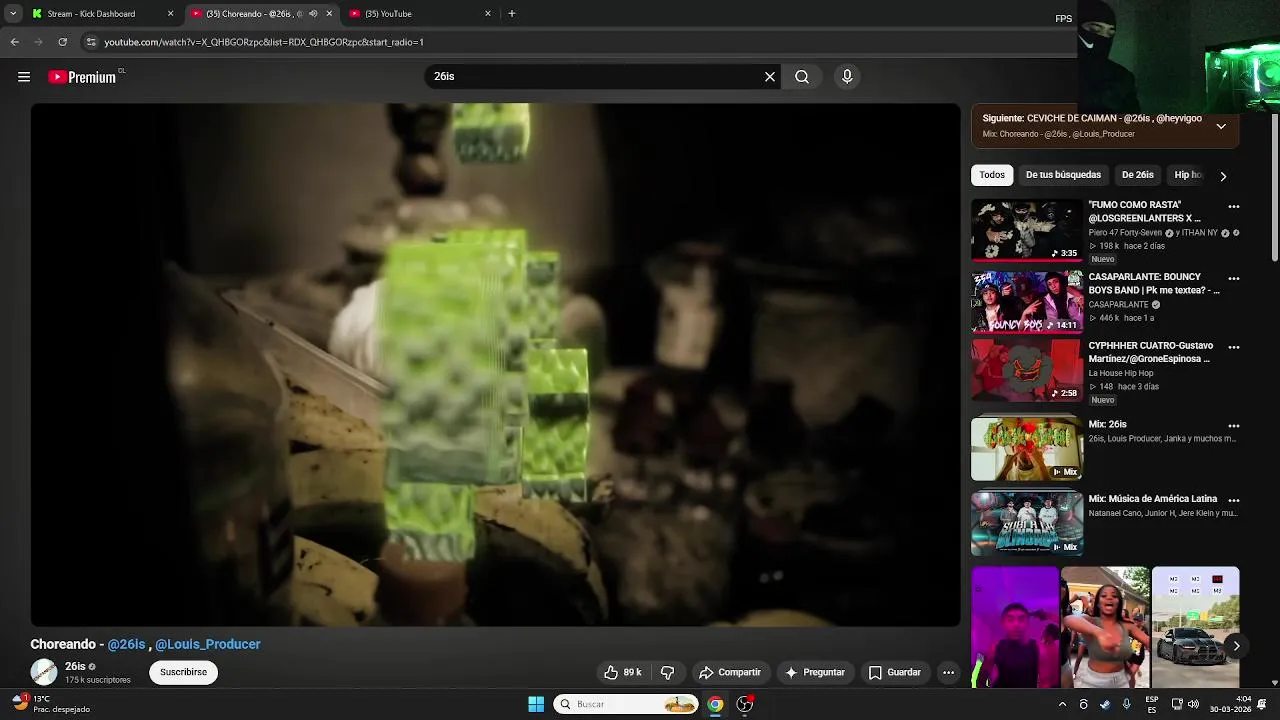Expand the Siguiente playlist panel chevron
This screenshot has height=720, width=1280.
point(1221,127)
